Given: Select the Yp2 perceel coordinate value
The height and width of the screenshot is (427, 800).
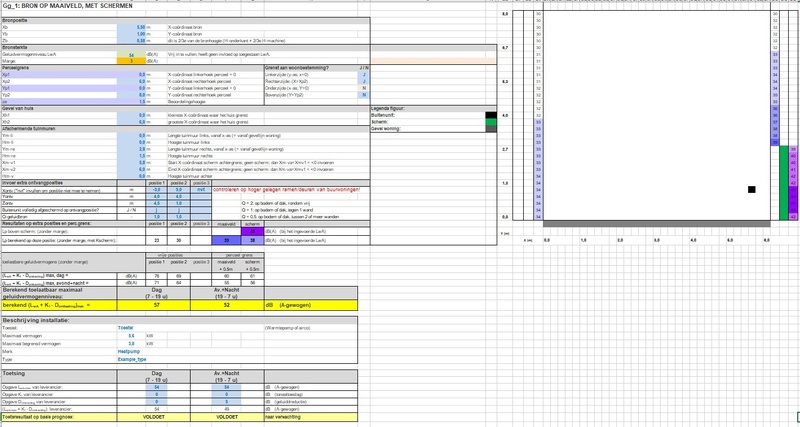Looking at the screenshot, I should click(132, 95).
